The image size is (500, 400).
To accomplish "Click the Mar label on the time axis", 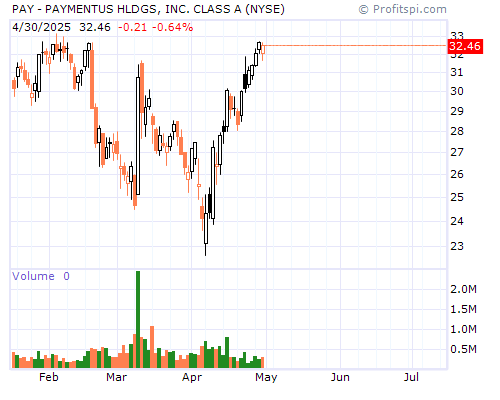I will point(116,377).
